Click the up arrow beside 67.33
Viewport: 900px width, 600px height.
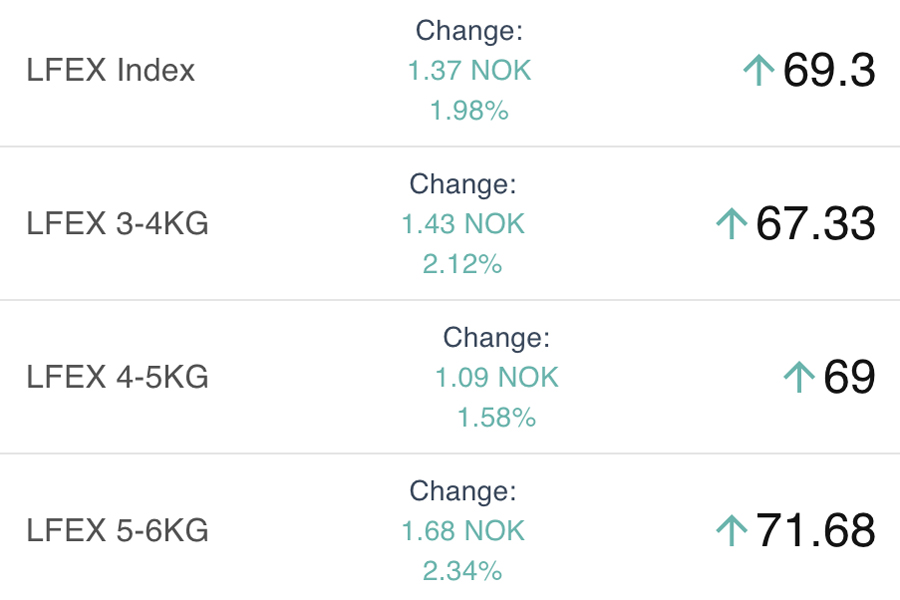[732, 224]
